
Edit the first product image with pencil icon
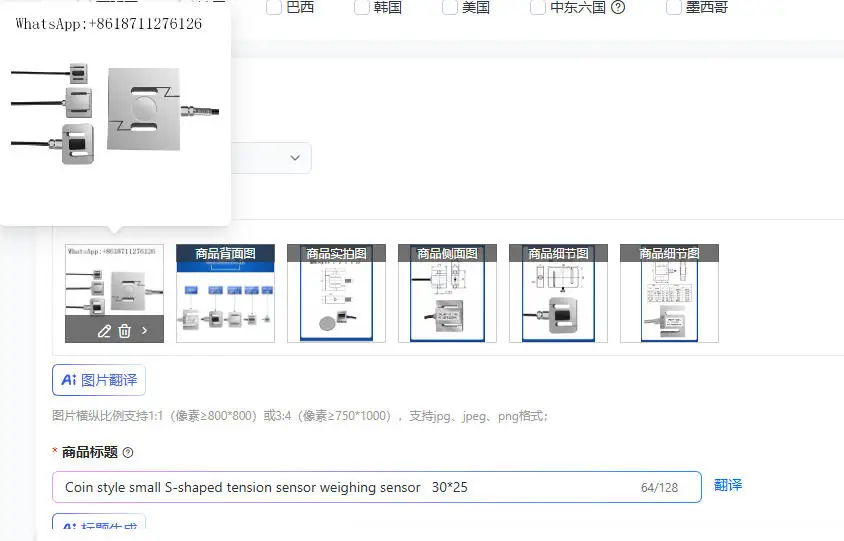(x=104, y=331)
